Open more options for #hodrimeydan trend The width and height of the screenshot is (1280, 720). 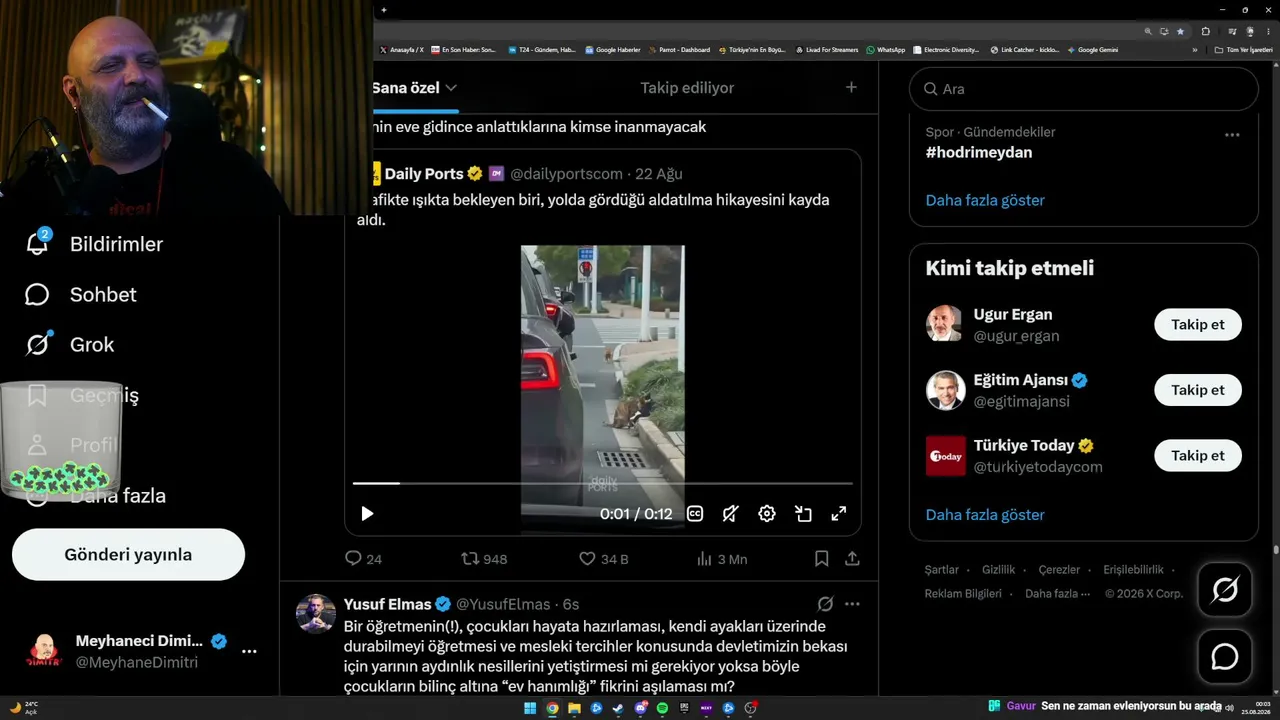(x=1232, y=134)
